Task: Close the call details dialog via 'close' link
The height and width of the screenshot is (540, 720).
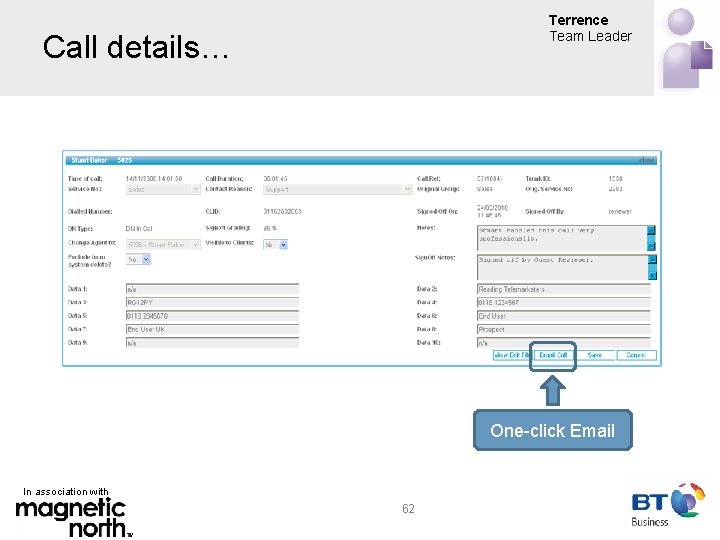Action: 647,160
